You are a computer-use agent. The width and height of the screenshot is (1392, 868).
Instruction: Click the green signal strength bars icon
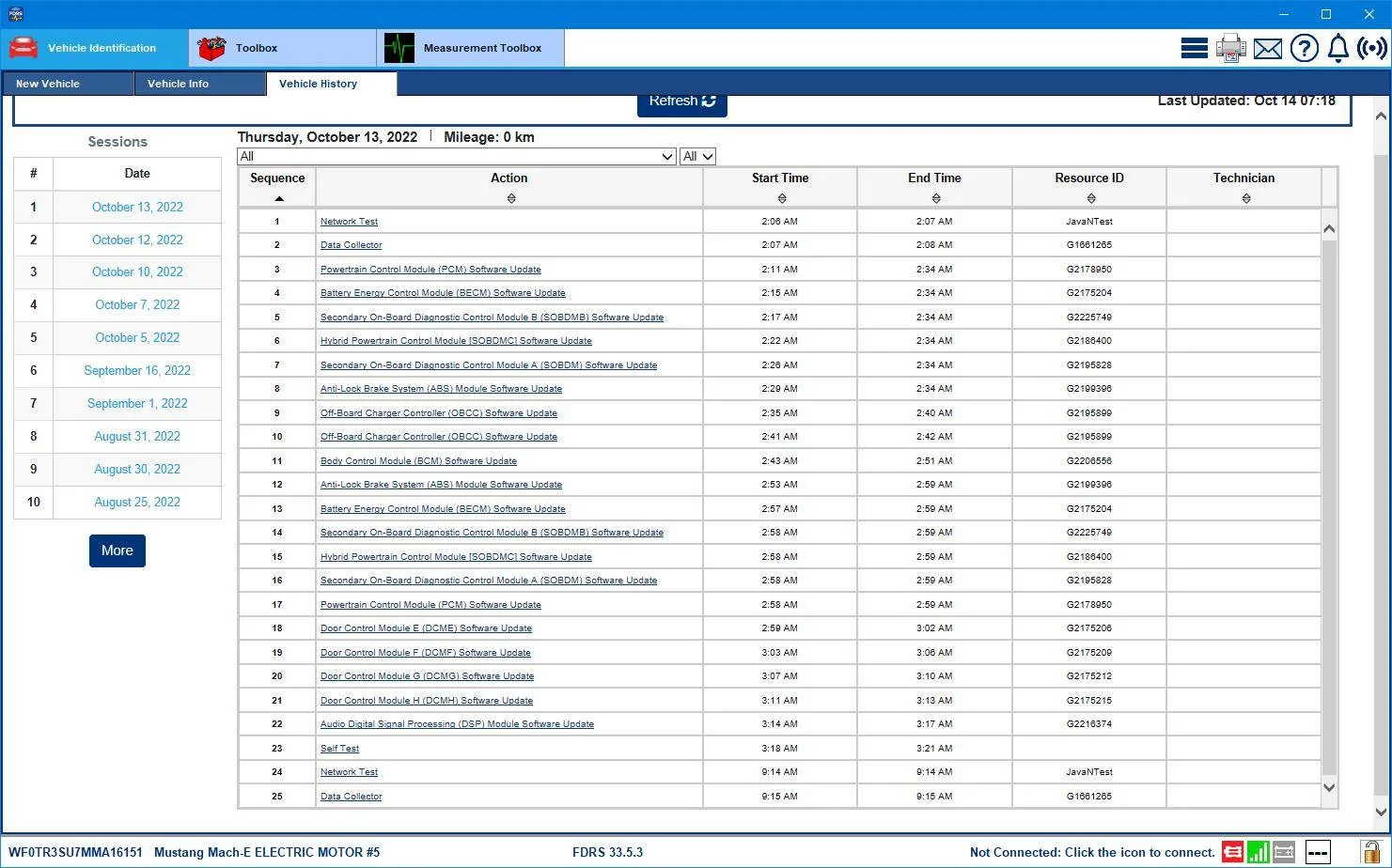point(1258,852)
